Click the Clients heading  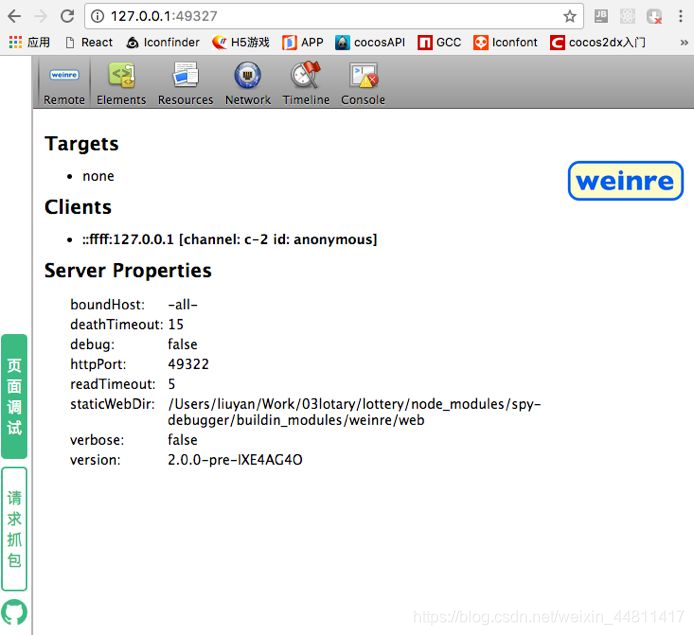point(78,207)
